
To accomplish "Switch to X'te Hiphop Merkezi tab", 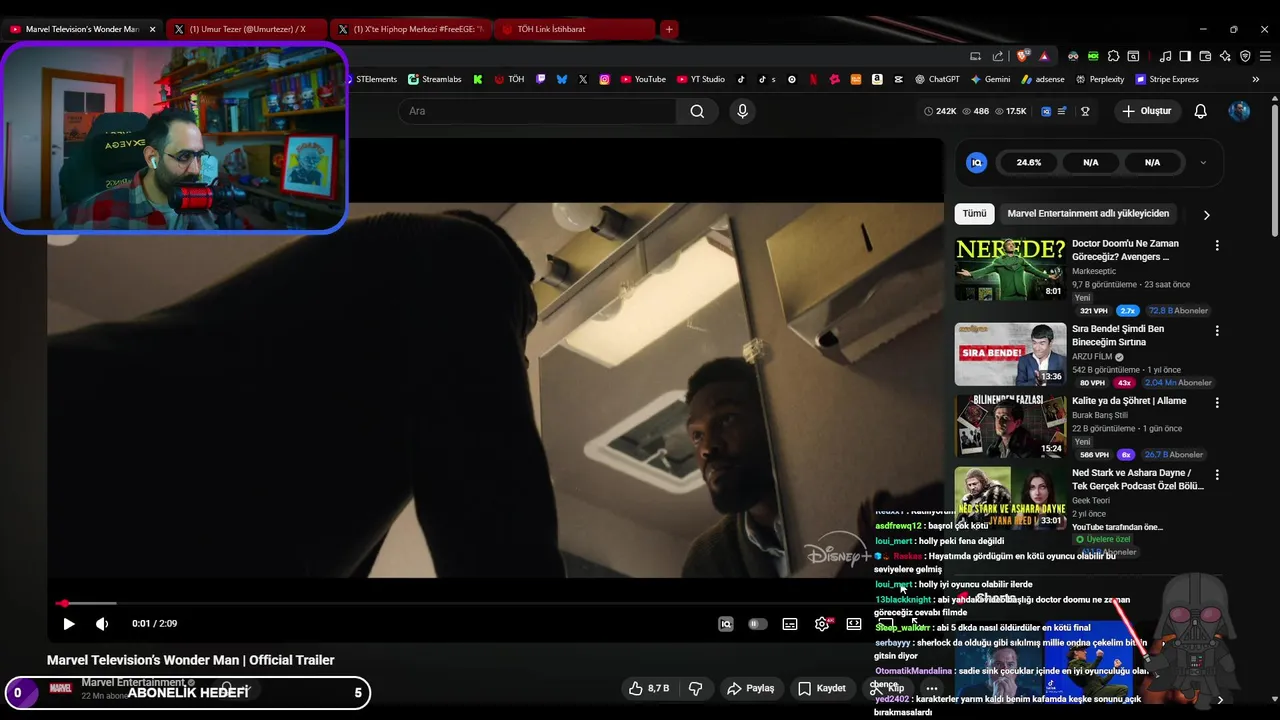I will point(410,29).
